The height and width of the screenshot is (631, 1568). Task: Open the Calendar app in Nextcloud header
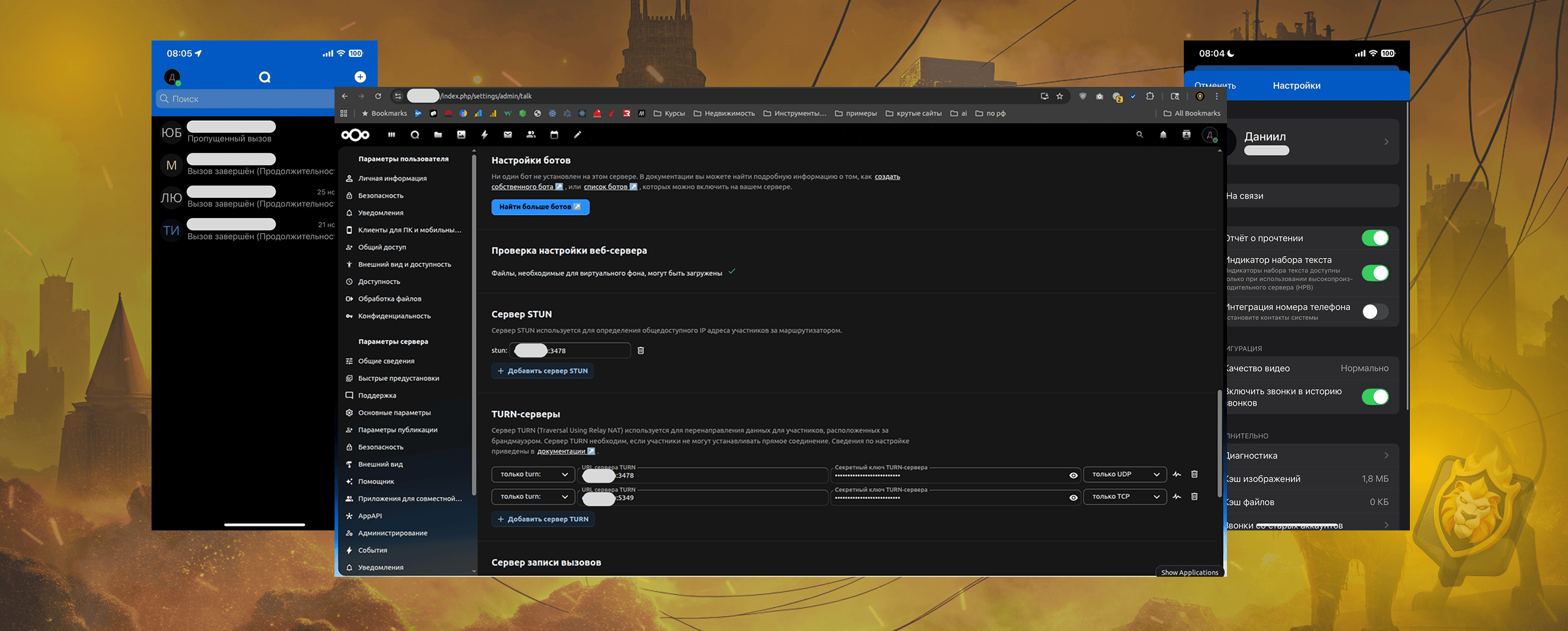pos(554,135)
